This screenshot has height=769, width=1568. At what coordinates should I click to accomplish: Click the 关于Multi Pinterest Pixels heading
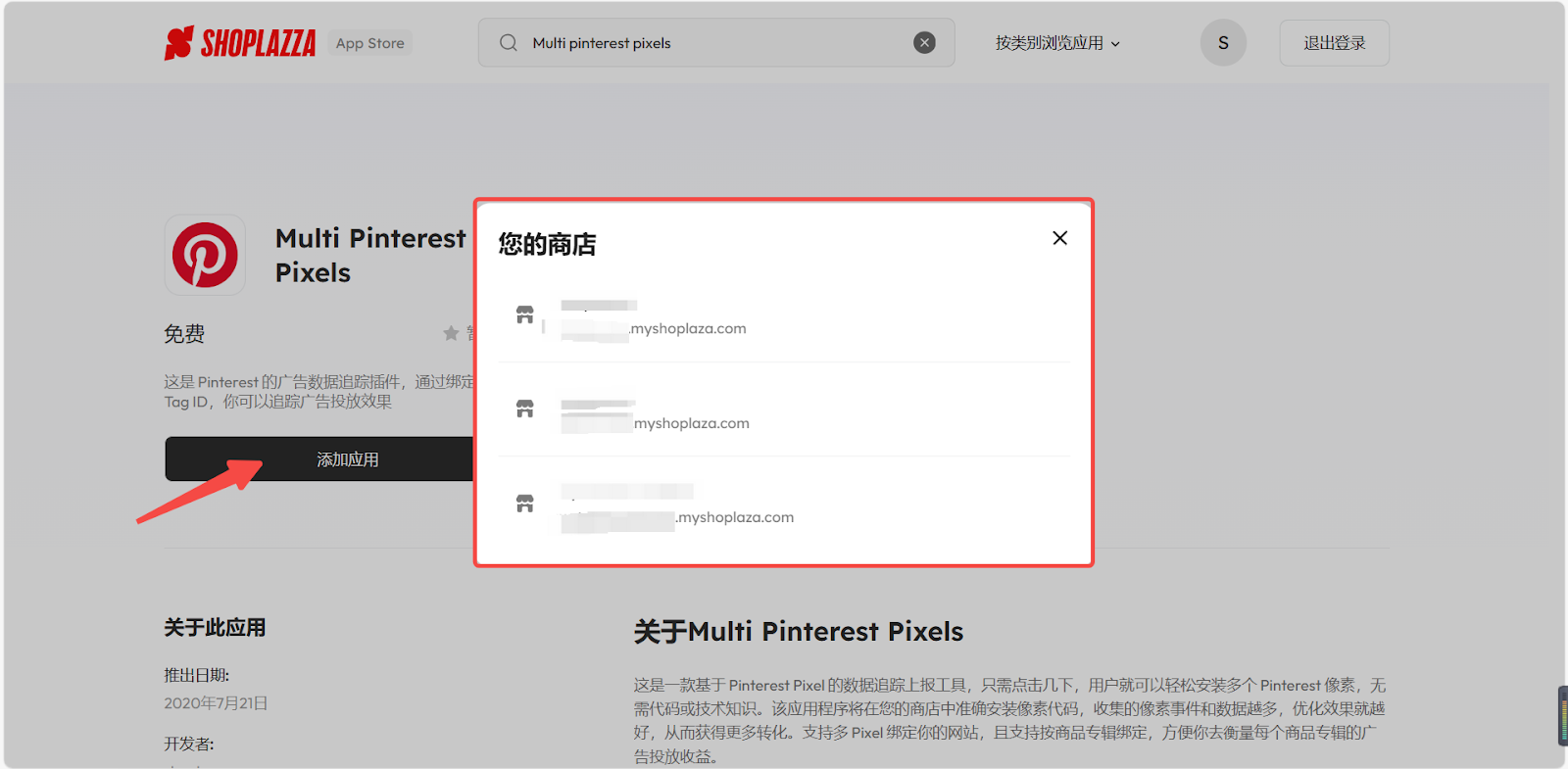(799, 632)
